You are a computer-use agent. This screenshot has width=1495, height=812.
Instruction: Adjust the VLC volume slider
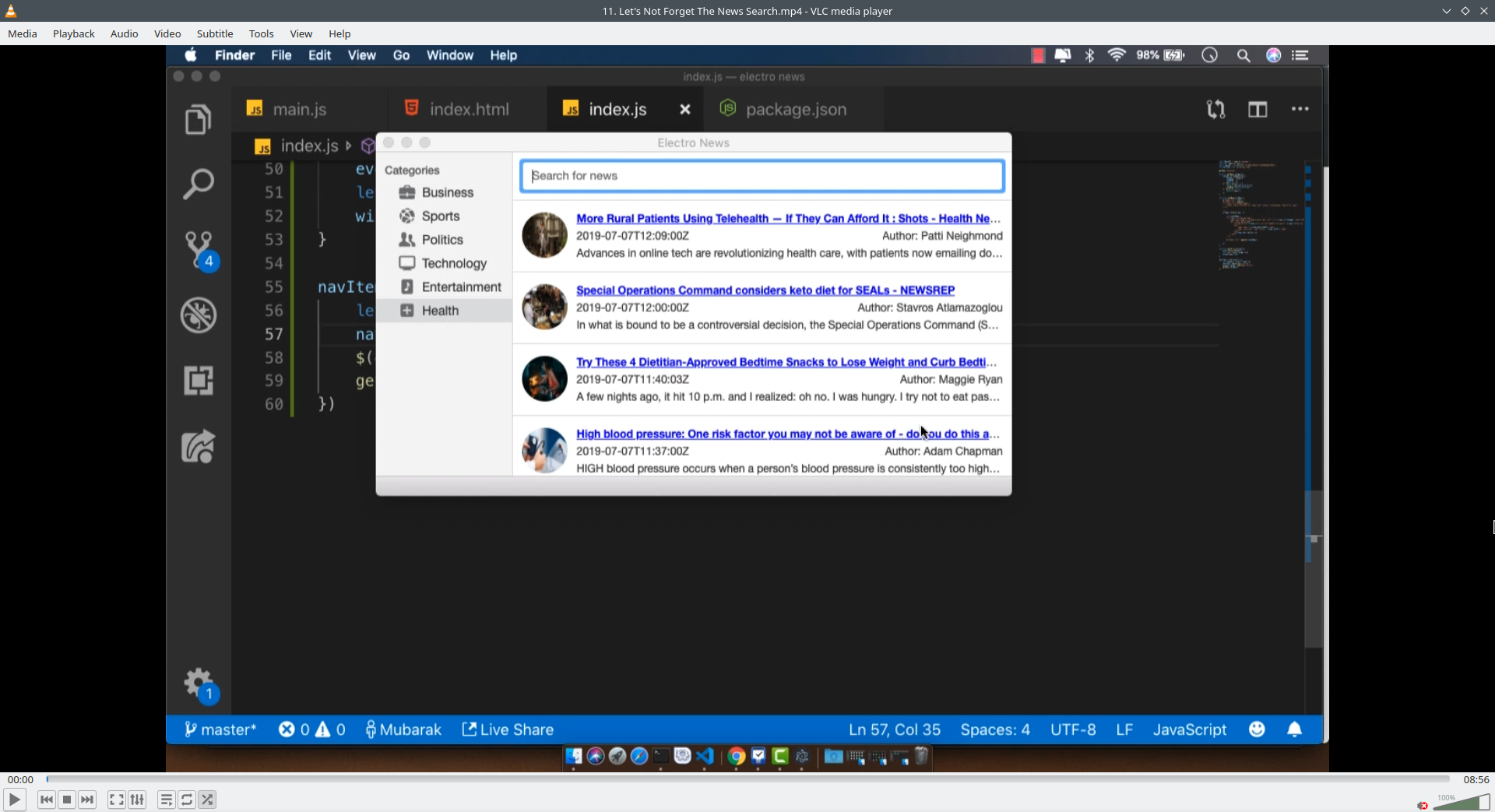(x=1462, y=802)
